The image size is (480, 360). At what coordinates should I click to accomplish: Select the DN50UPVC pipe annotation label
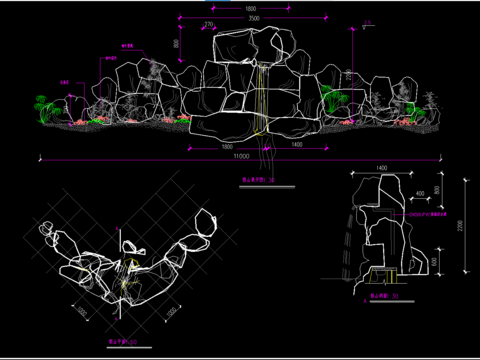point(429,215)
